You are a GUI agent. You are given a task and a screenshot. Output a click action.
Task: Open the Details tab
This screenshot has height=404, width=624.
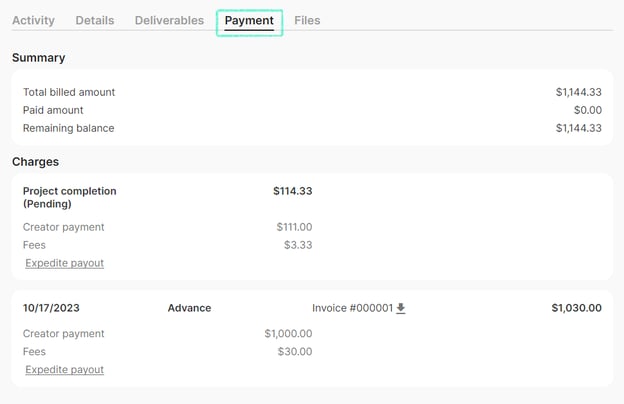pyautogui.click(x=95, y=20)
